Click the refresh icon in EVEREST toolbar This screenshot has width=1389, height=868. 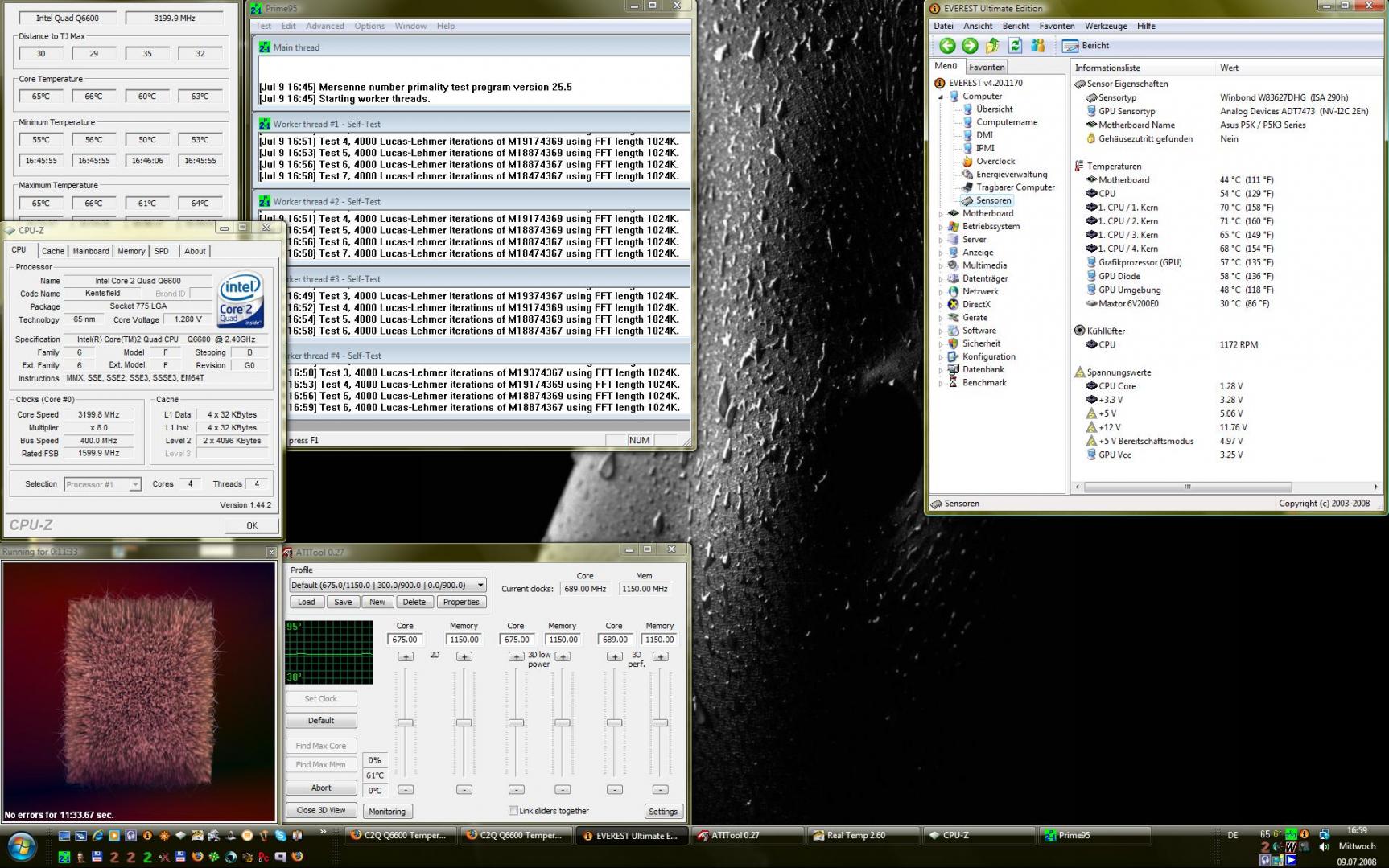click(1015, 46)
